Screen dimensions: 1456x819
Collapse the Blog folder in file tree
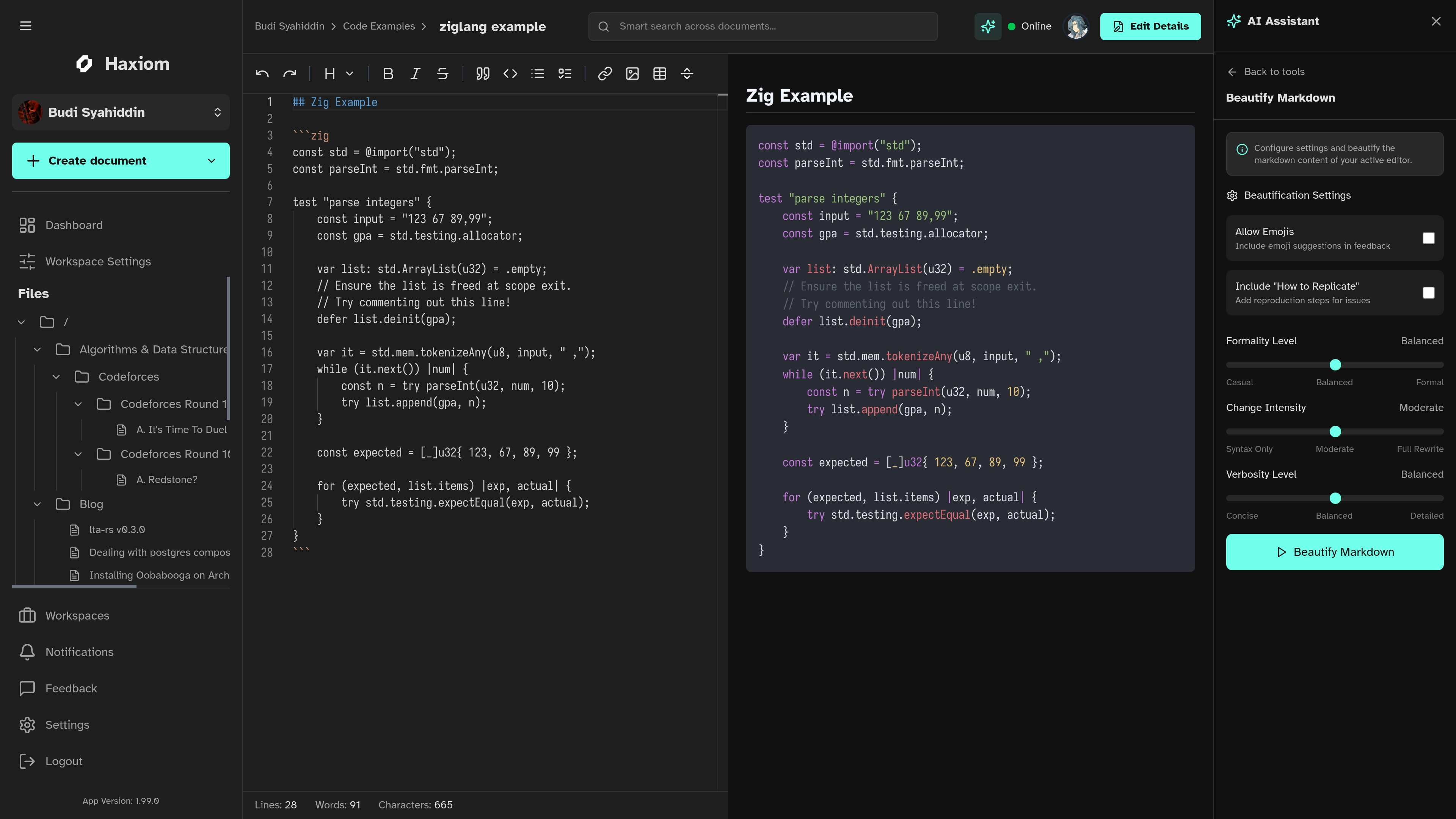tap(37, 504)
